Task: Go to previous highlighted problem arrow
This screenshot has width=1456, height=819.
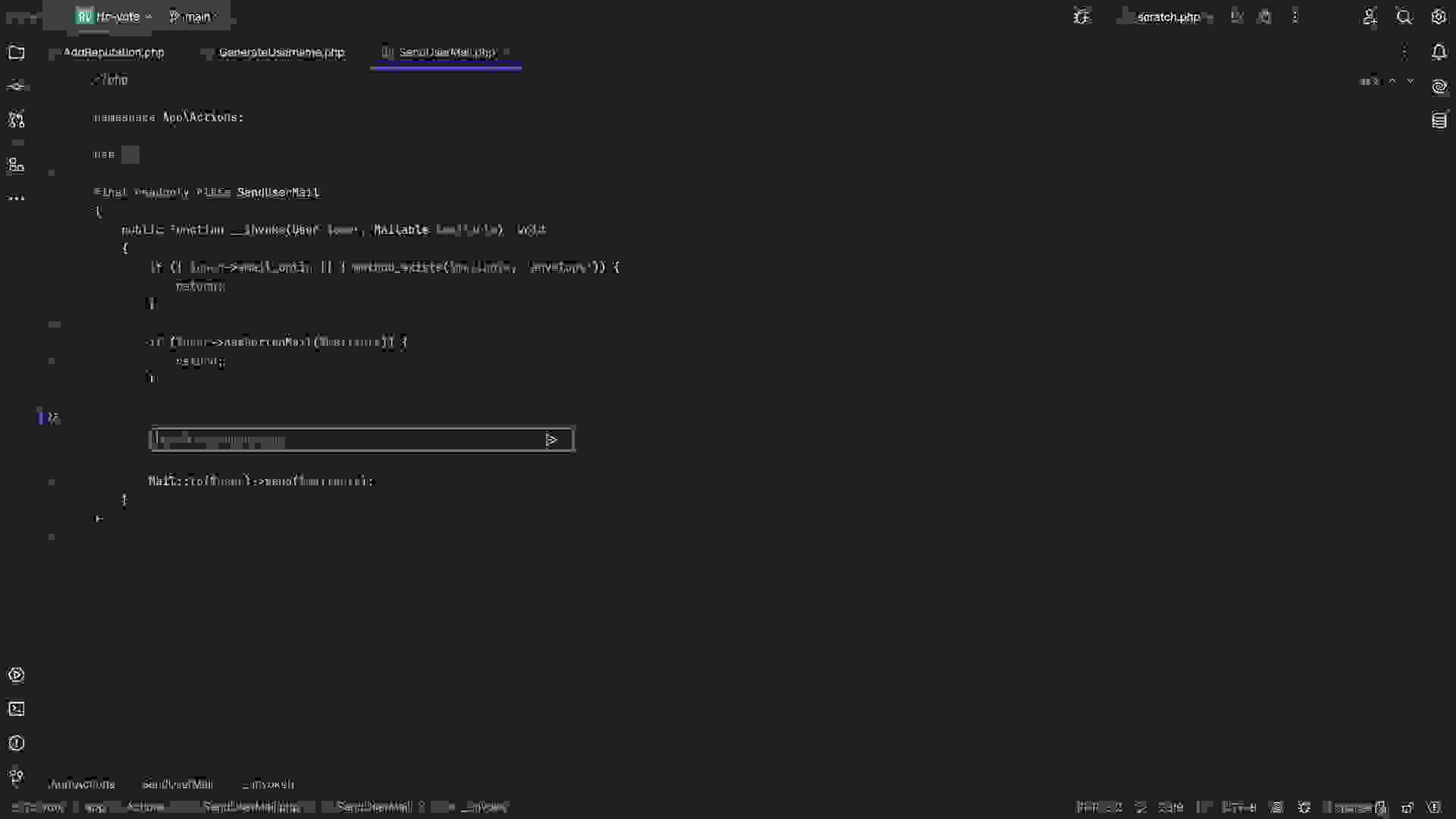Action: 1392,81
